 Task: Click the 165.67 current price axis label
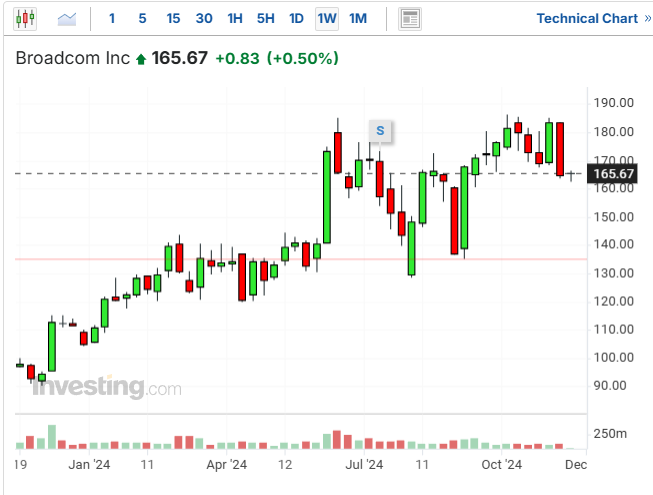pyautogui.click(x=612, y=173)
